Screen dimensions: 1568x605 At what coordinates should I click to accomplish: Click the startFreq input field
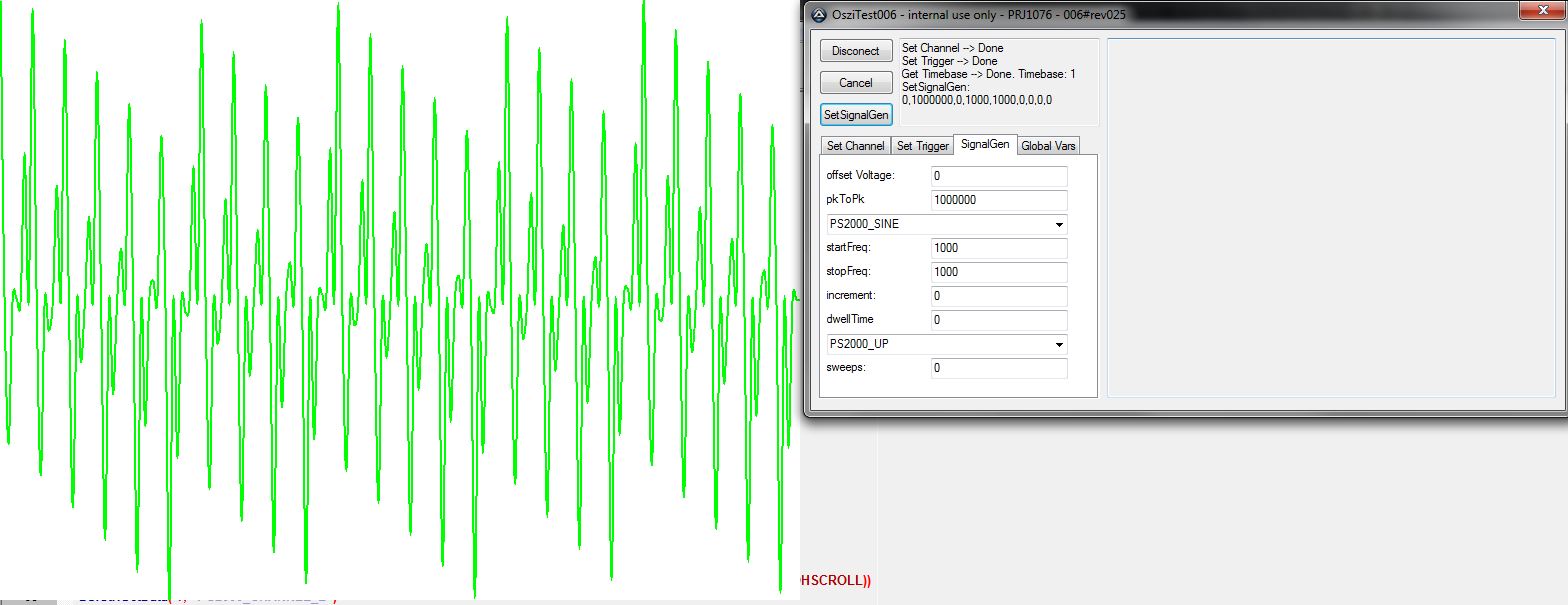(x=998, y=248)
